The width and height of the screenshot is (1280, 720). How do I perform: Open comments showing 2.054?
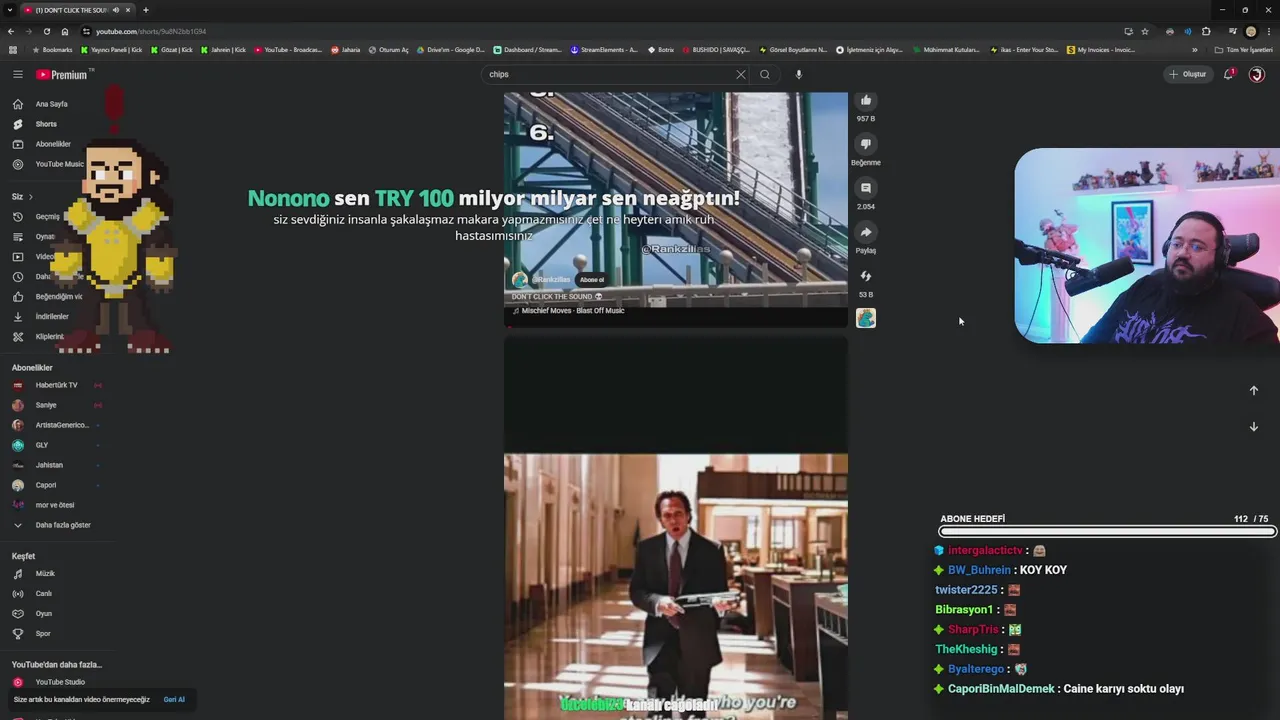click(866, 188)
